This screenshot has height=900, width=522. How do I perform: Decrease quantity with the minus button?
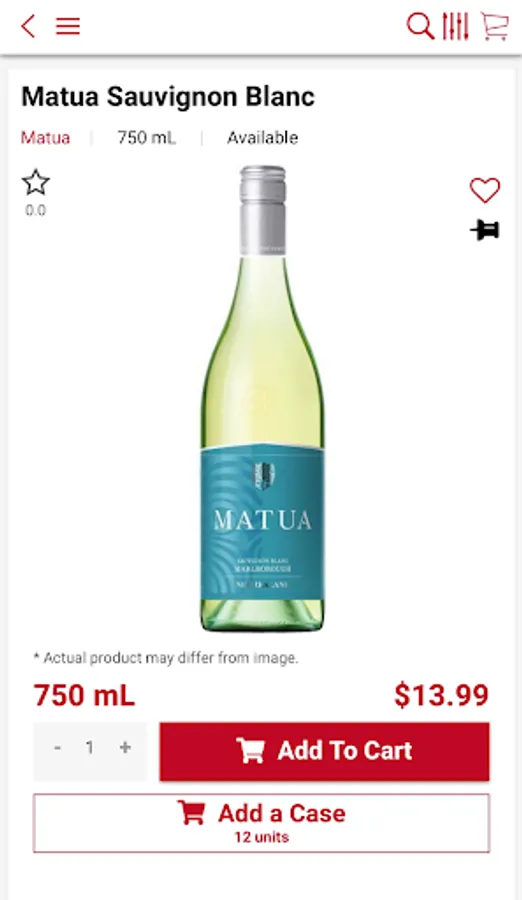pyautogui.click(x=57, y=747)
